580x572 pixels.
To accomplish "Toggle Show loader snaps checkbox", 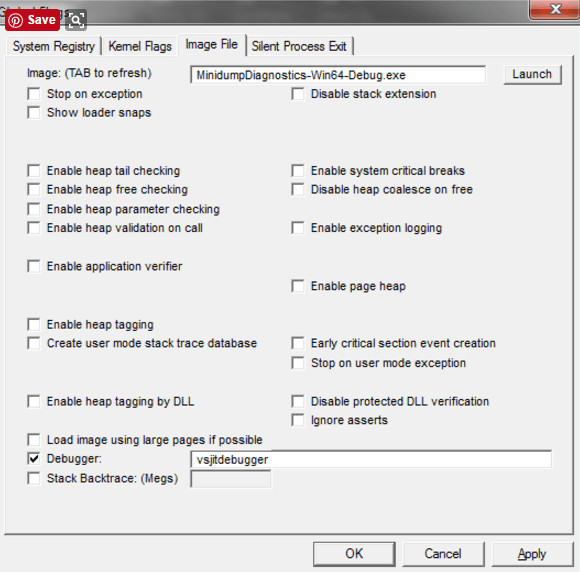I will tap(34, 112).
